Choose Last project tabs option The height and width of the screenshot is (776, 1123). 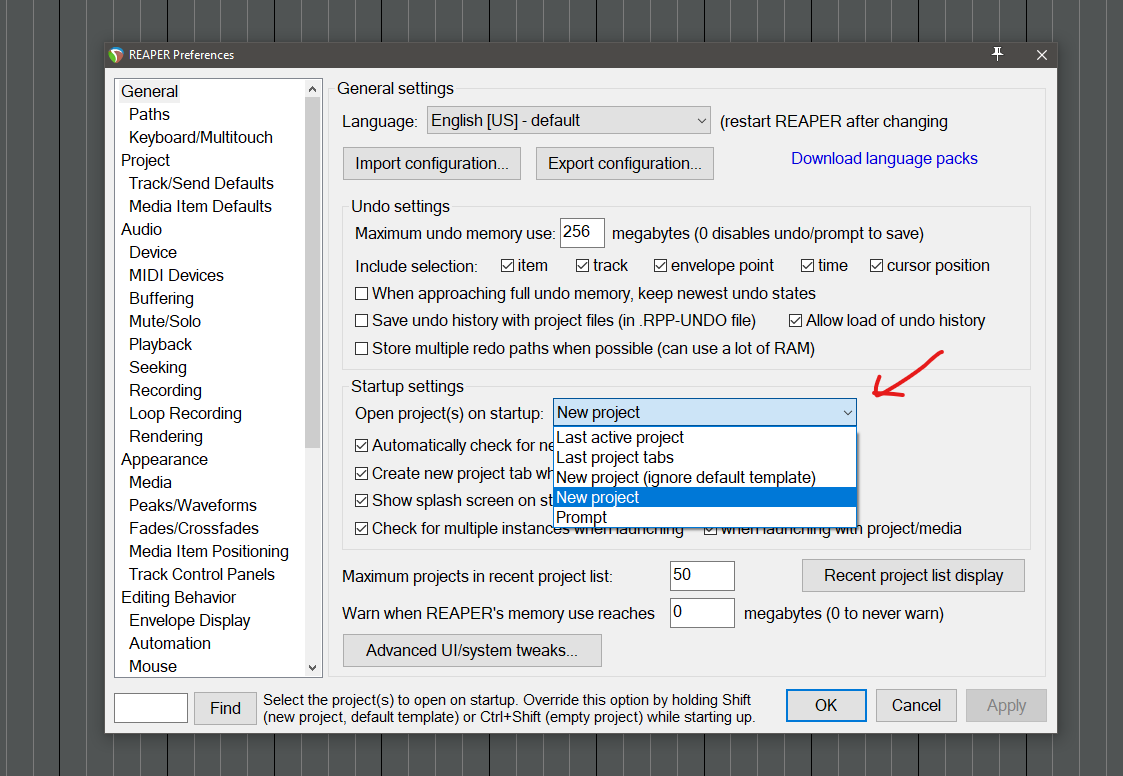click(705, 457)
